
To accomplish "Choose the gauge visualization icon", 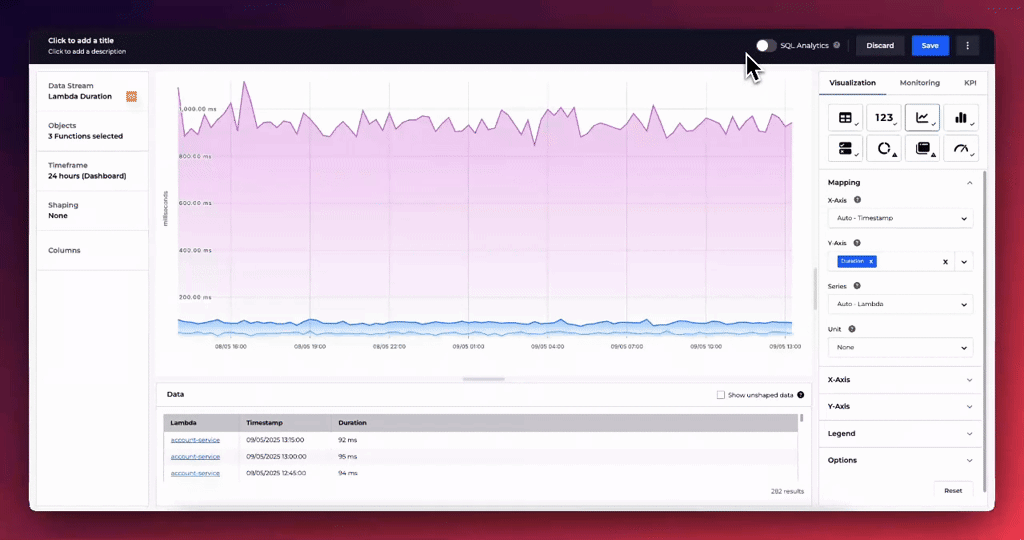I will 960,149.
